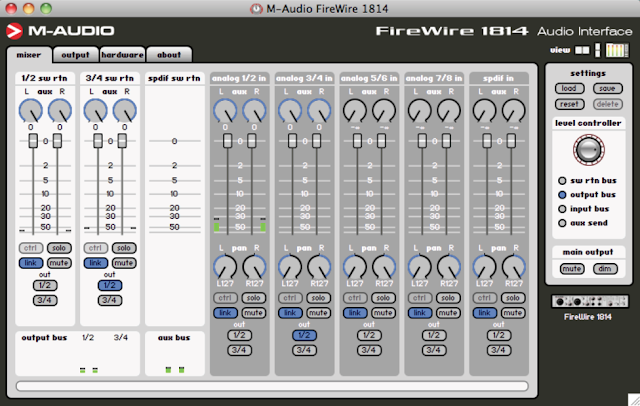
Task: Turn the level controller knob
Action: click(x=589, y=150)
